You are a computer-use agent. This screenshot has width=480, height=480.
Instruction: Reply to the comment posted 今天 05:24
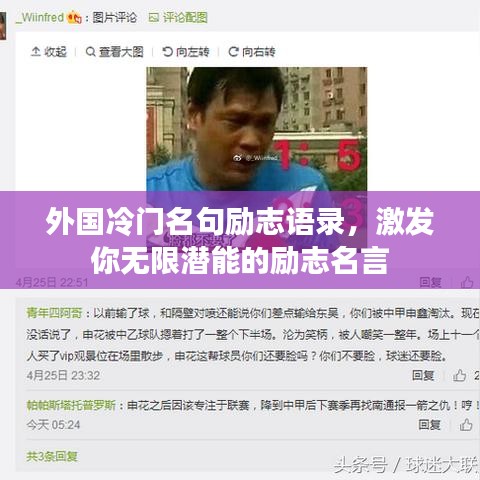(x=430, y=424)
